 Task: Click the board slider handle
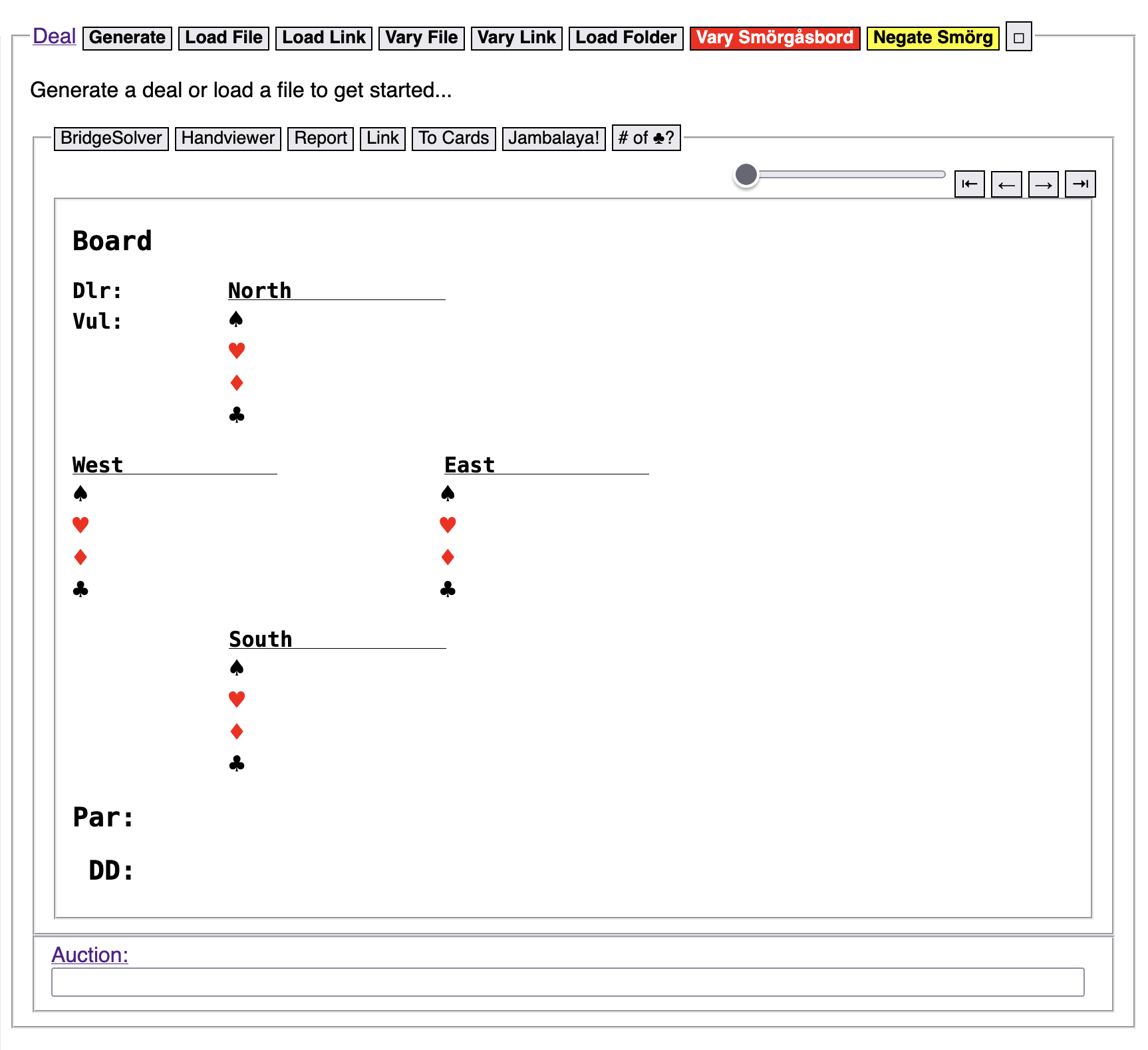pyautogui.click(x=746, y=175)
